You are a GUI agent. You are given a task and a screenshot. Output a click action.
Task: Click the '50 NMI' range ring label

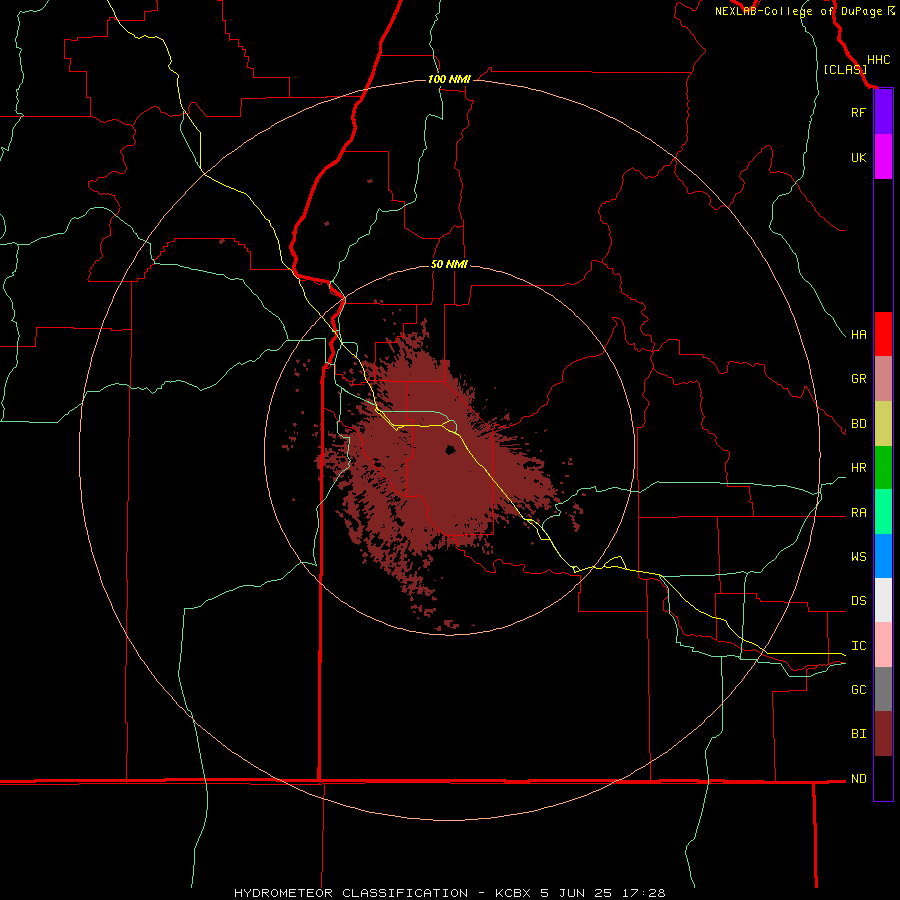pos(449,264)
